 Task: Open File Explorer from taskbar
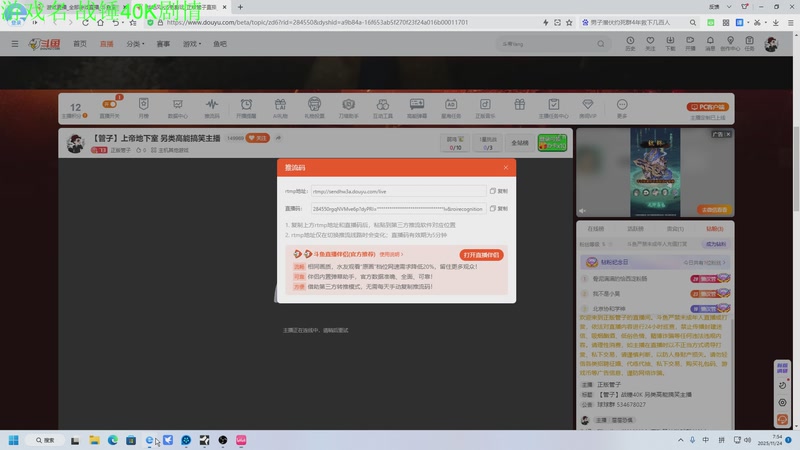94,440
